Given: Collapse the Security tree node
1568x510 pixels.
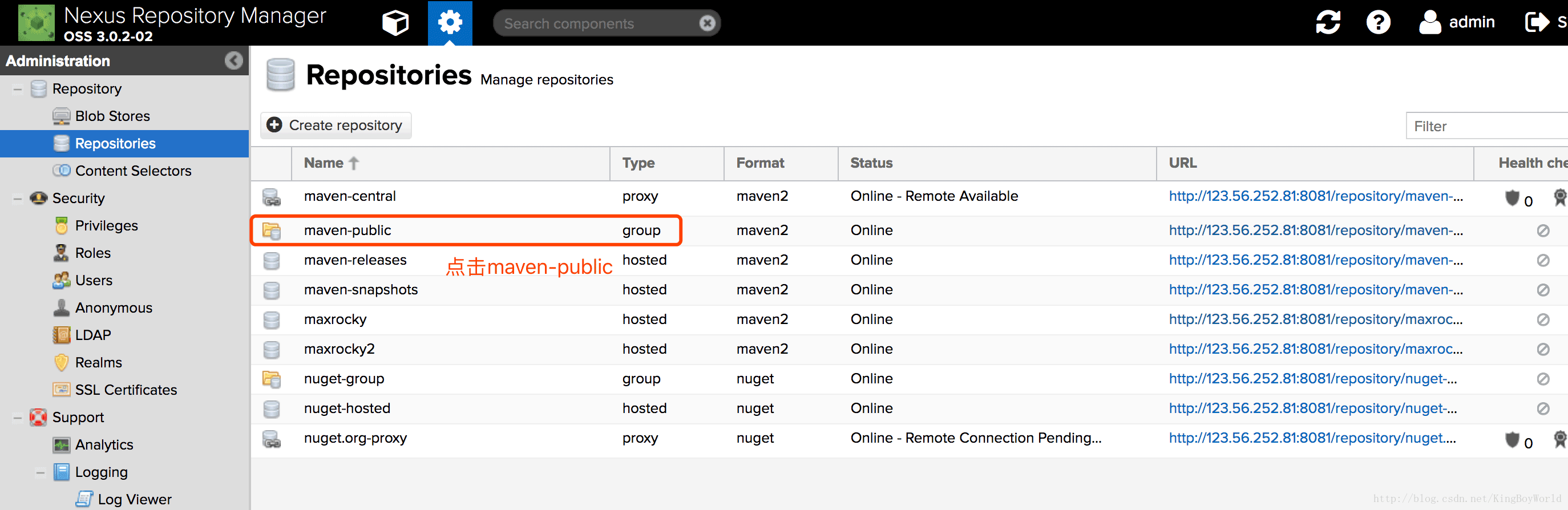Looking at the screenshot, I should pos(18,199).
